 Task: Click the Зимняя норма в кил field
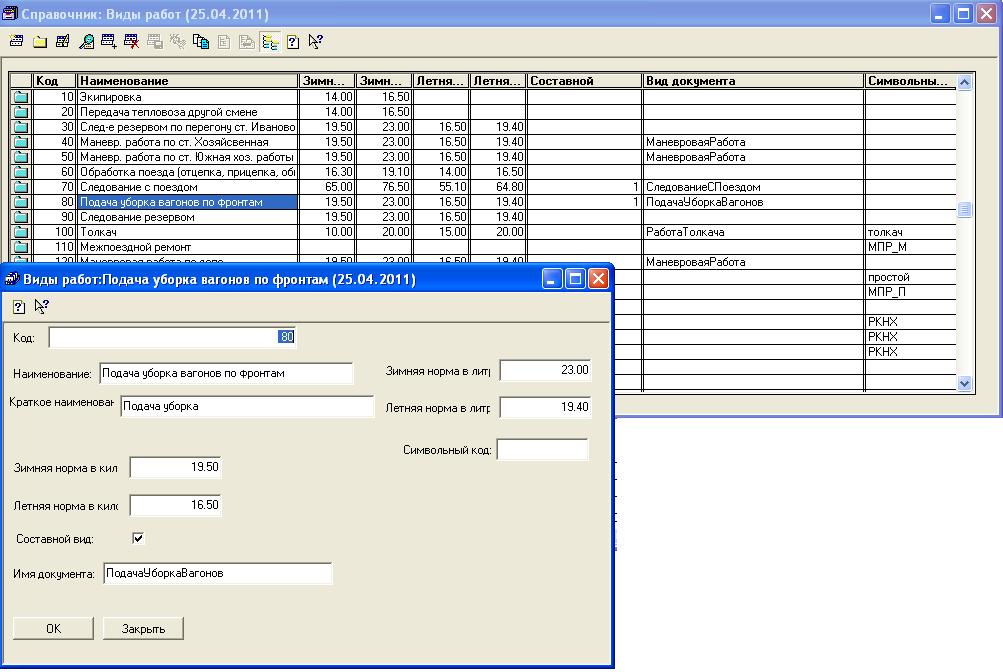tap(175, 467)
